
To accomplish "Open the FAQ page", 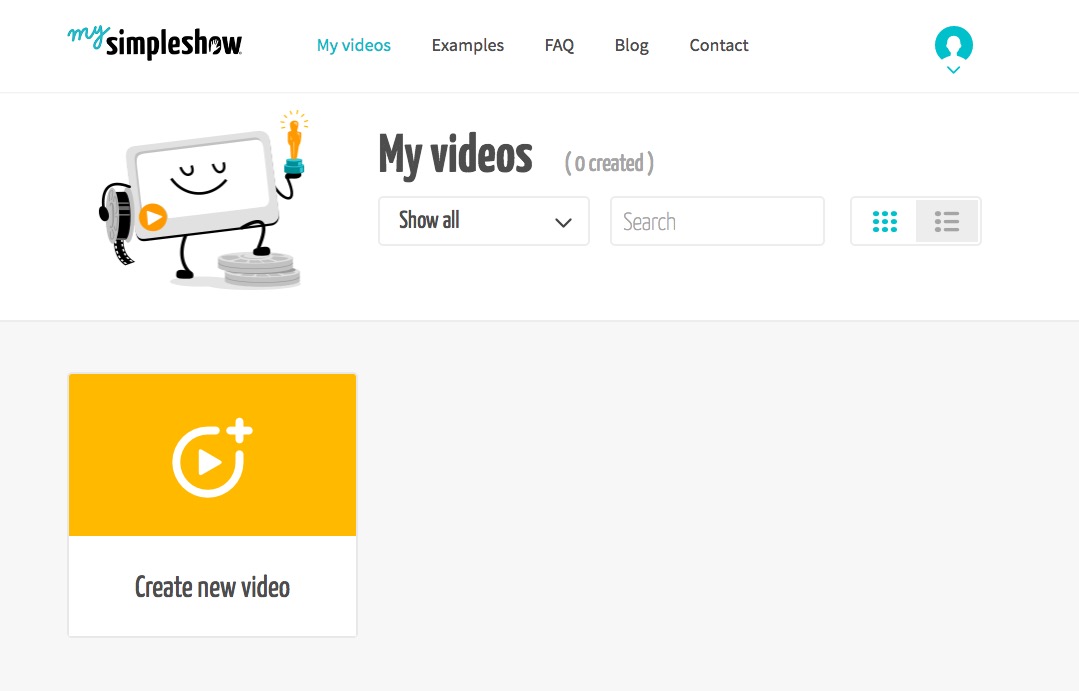I will [x=559, y=45].
